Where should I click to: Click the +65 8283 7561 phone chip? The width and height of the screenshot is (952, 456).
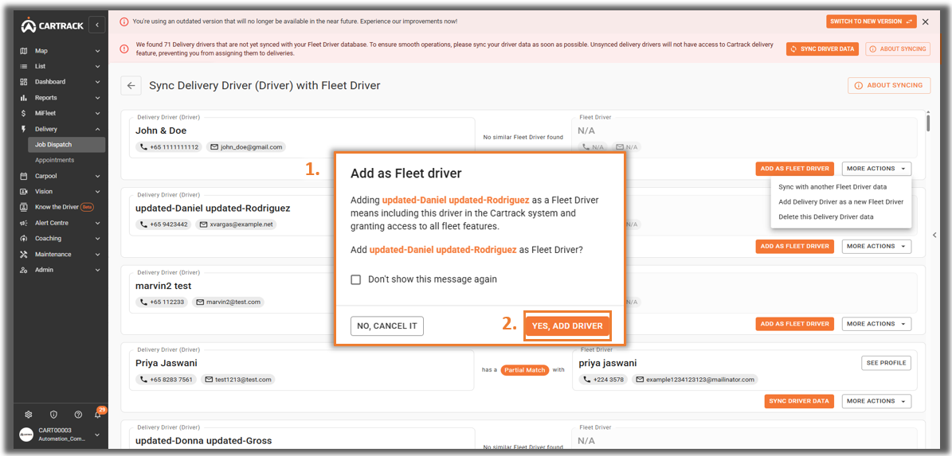166,379
